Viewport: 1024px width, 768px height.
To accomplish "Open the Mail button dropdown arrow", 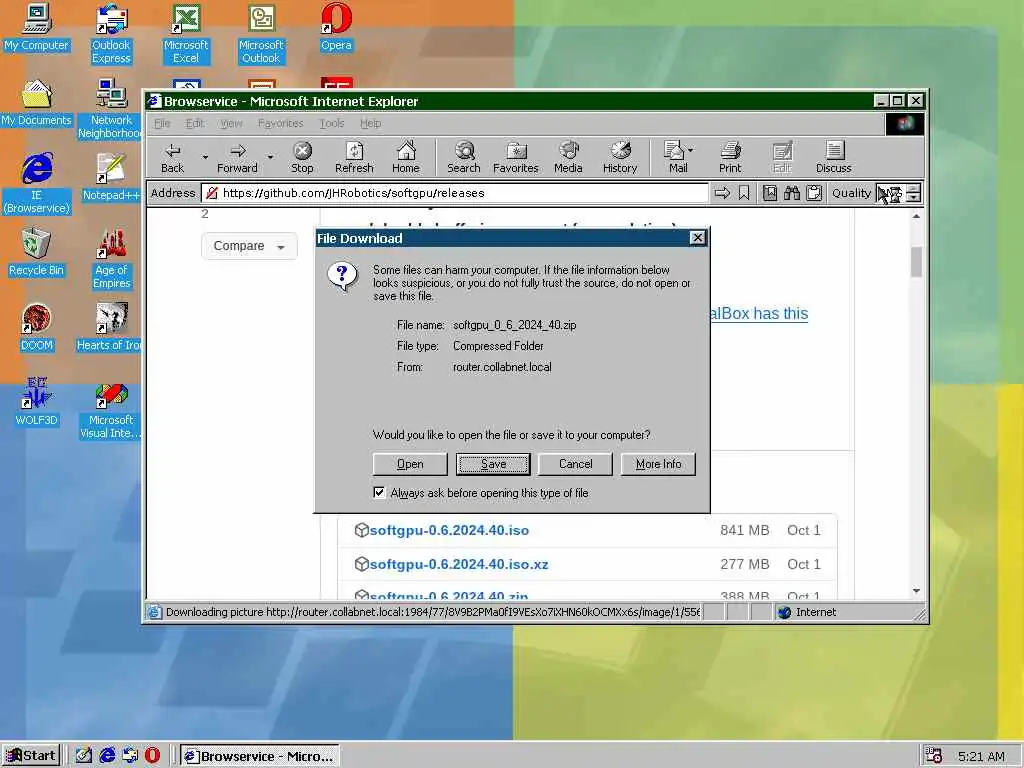I will [691, 150].
